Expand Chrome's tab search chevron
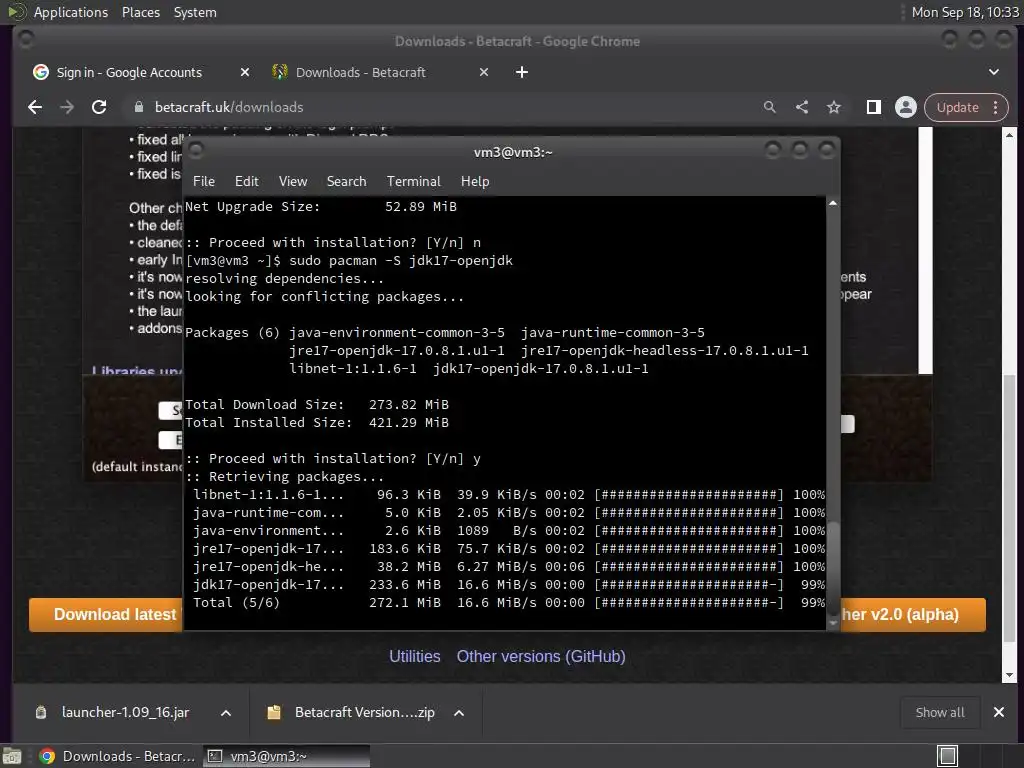Image resolution: width=1024 pixels, height=768 pixels. point(994,72)
